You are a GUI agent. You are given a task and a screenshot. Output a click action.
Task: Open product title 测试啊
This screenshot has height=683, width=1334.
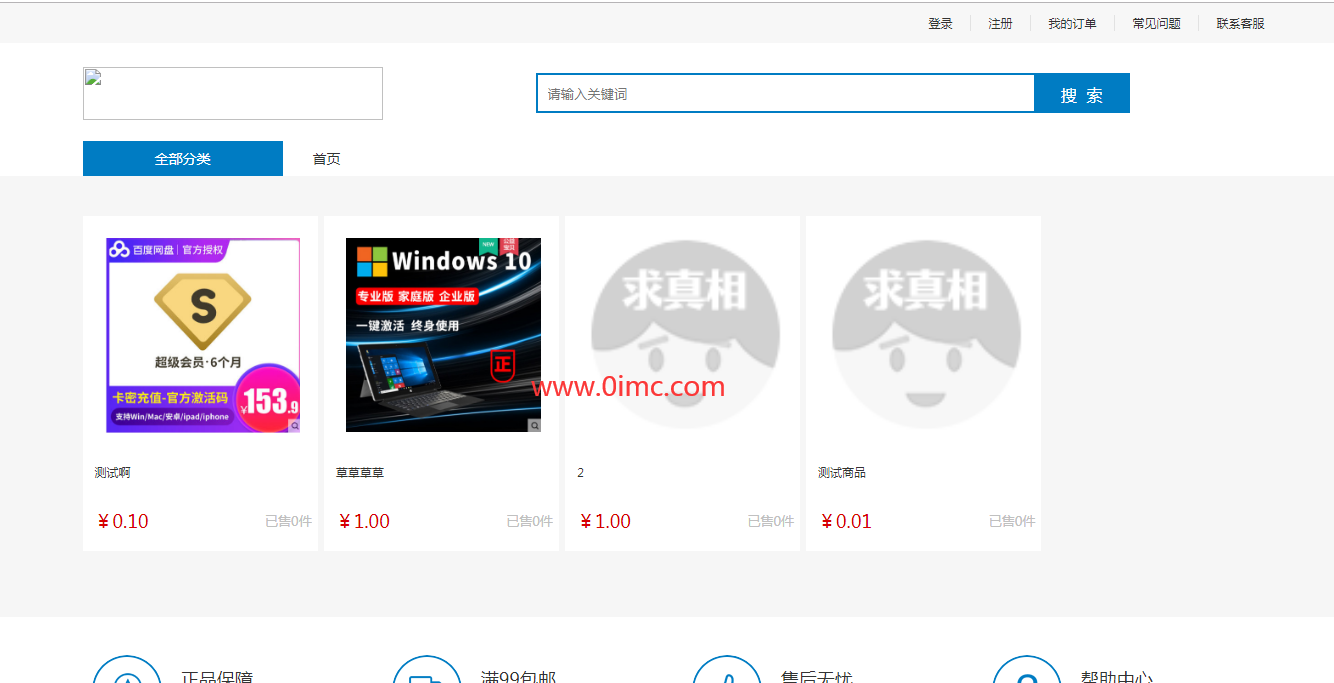click(x=112, y=473)
